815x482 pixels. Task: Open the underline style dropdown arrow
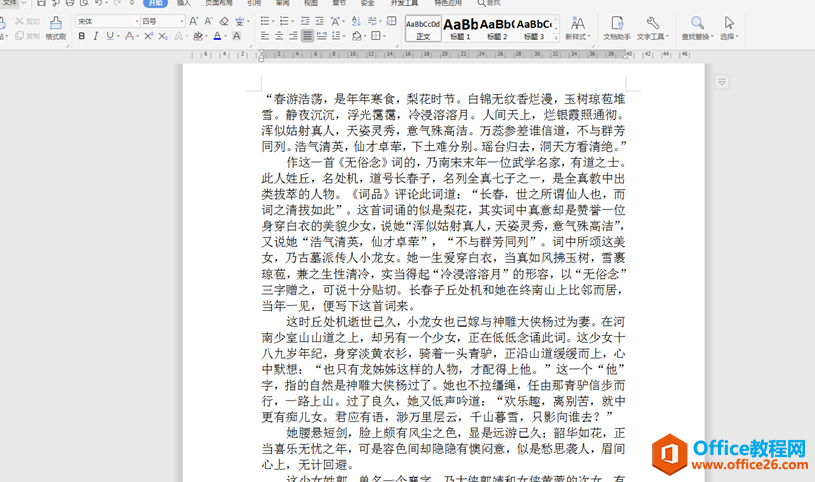pos(118,36)
